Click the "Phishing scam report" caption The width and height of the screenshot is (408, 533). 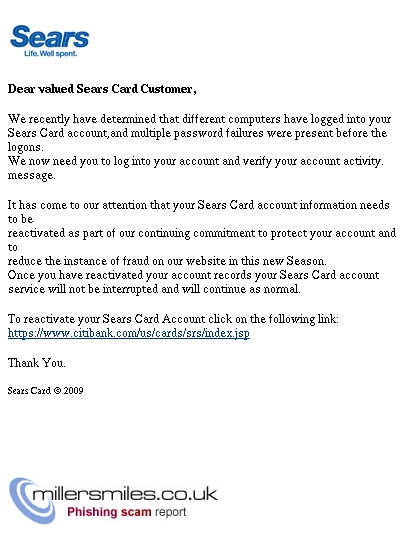(126, 512)
